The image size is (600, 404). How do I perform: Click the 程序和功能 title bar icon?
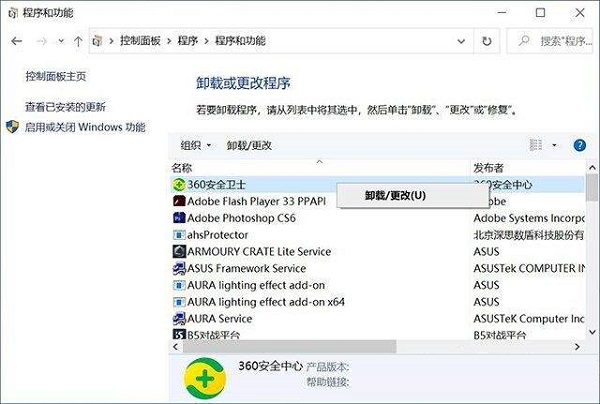pos(13,13)
